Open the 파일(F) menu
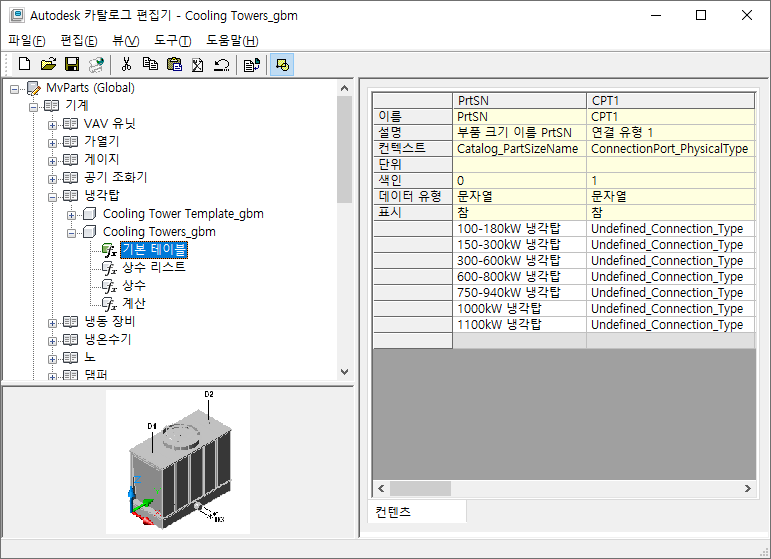This screenshot has height=559, width=771. 27,40
